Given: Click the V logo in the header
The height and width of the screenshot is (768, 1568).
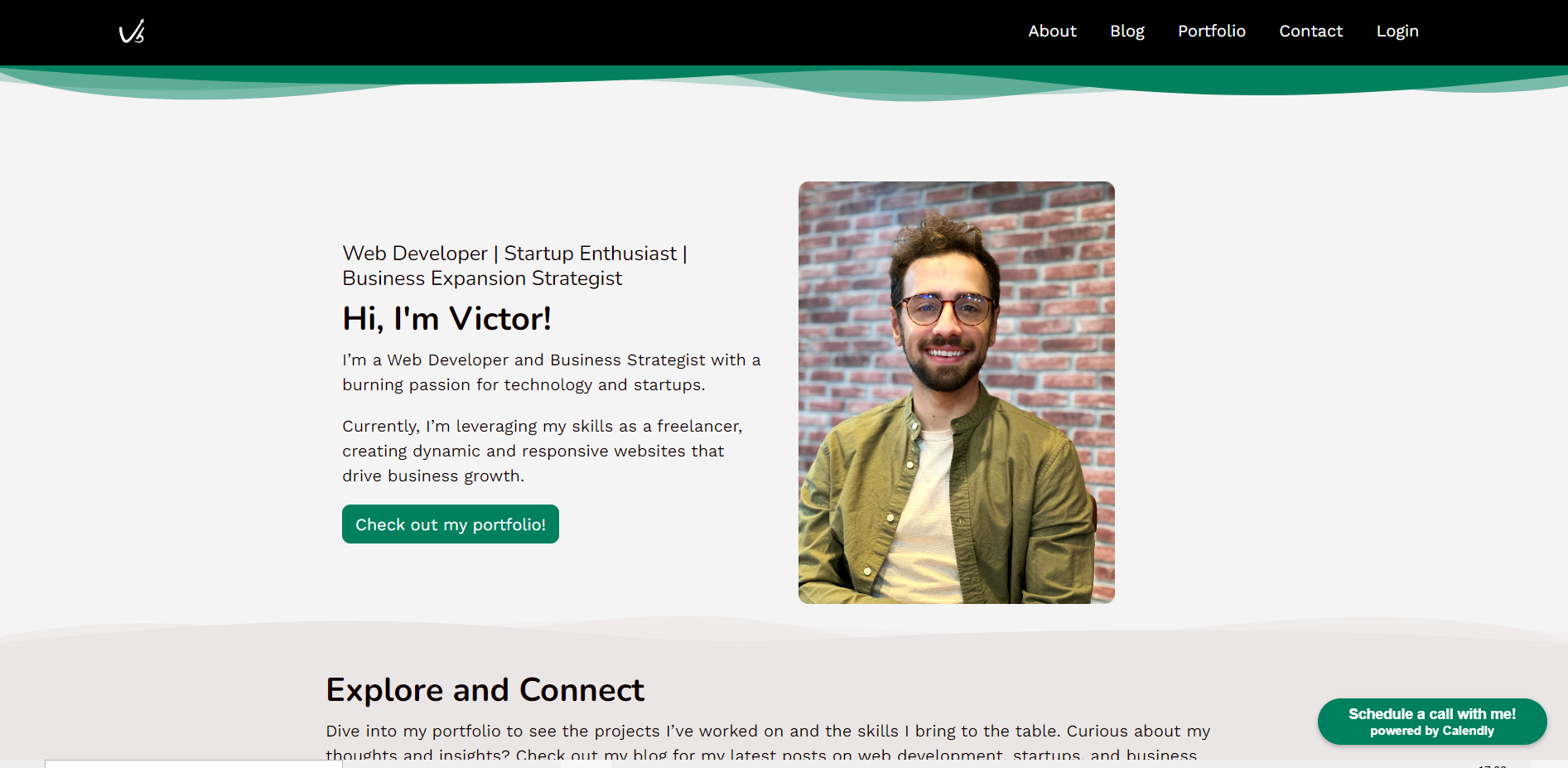Looking at the screenshot, I should (132, 32).
